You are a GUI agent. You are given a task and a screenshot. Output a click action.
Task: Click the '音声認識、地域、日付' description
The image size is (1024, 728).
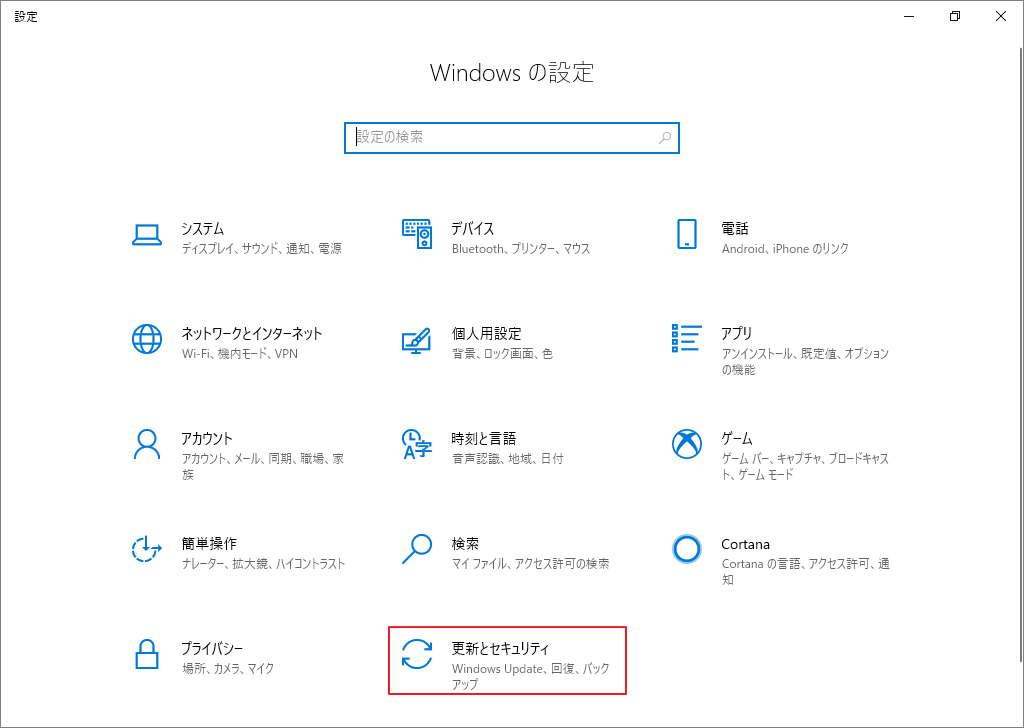point(507,459)
